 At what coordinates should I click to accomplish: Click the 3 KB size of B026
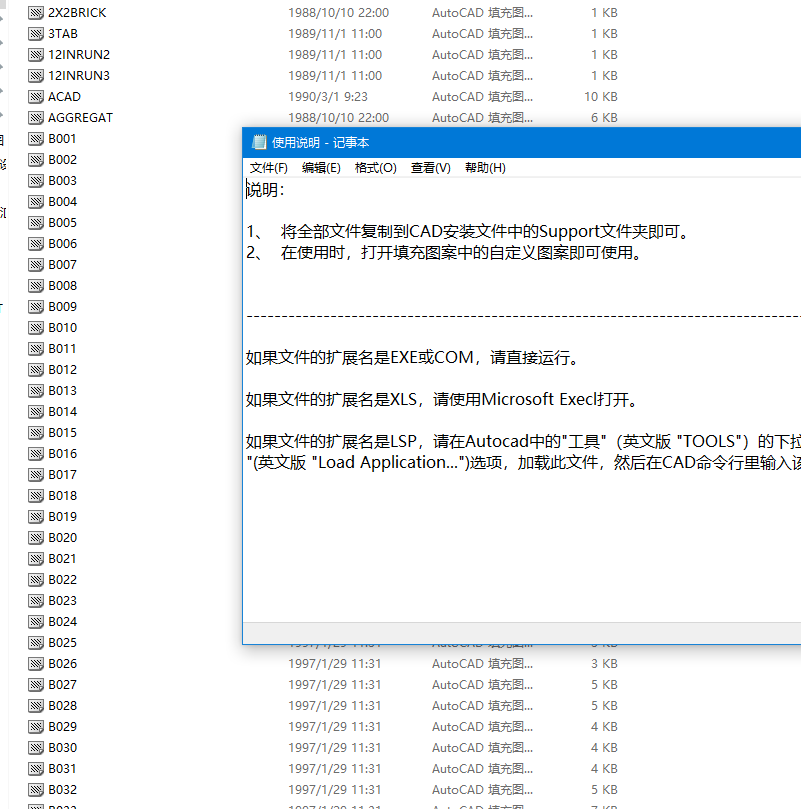coord(604,664)
